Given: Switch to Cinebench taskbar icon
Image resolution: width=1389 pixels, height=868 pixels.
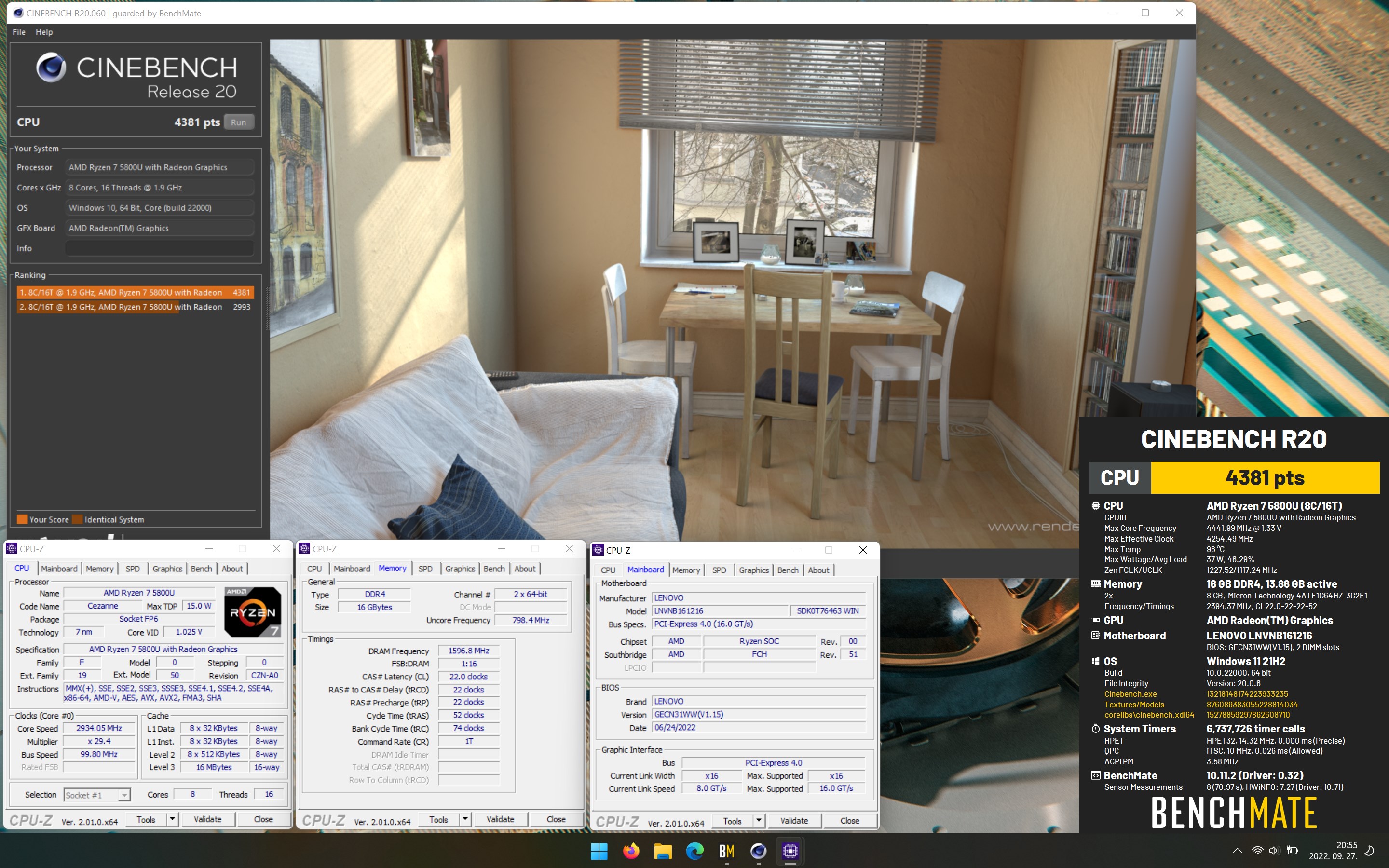Looking at the screenshot, I should (x=758, y=851).
